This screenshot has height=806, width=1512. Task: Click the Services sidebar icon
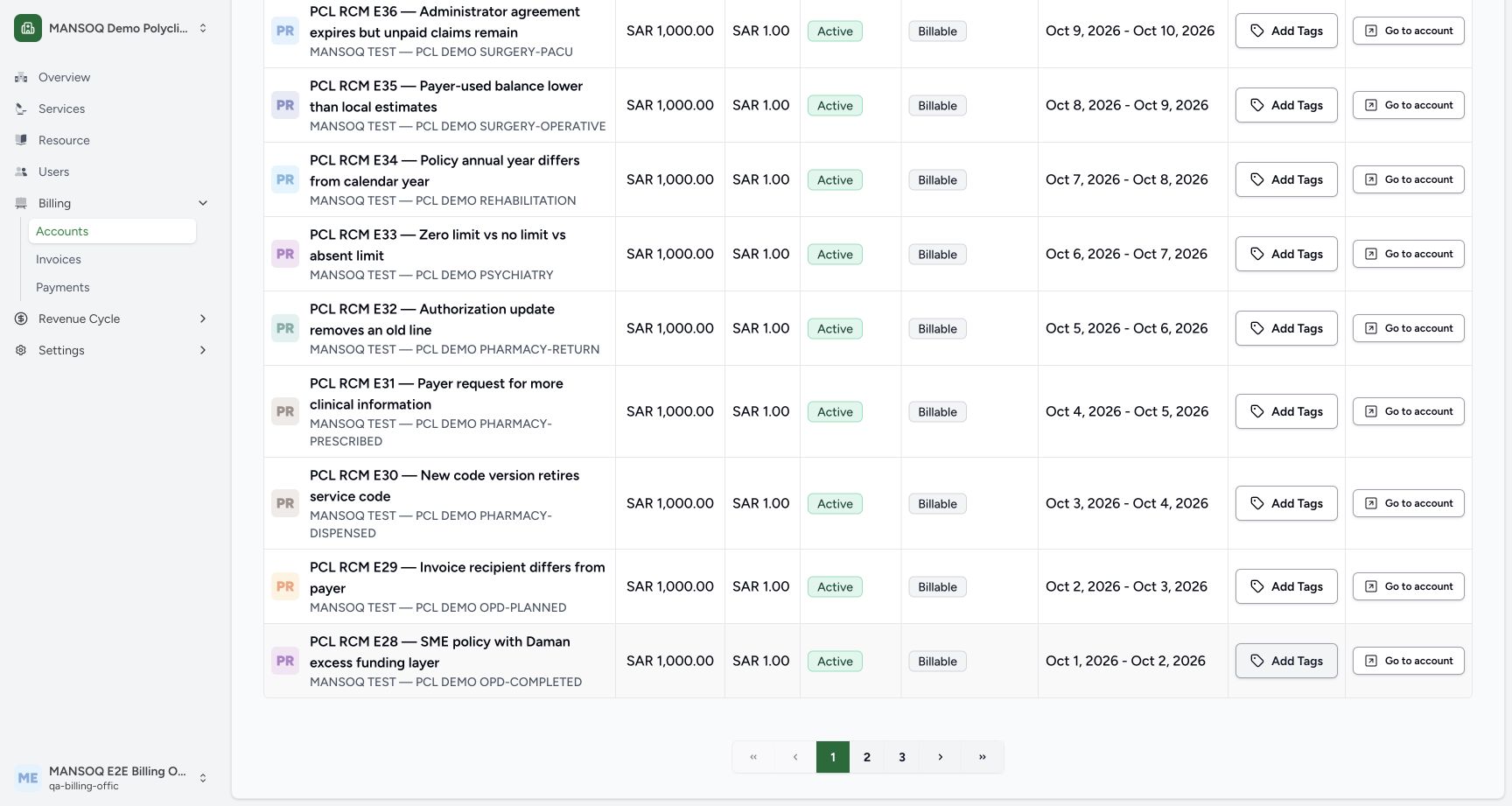click(21, 109)
